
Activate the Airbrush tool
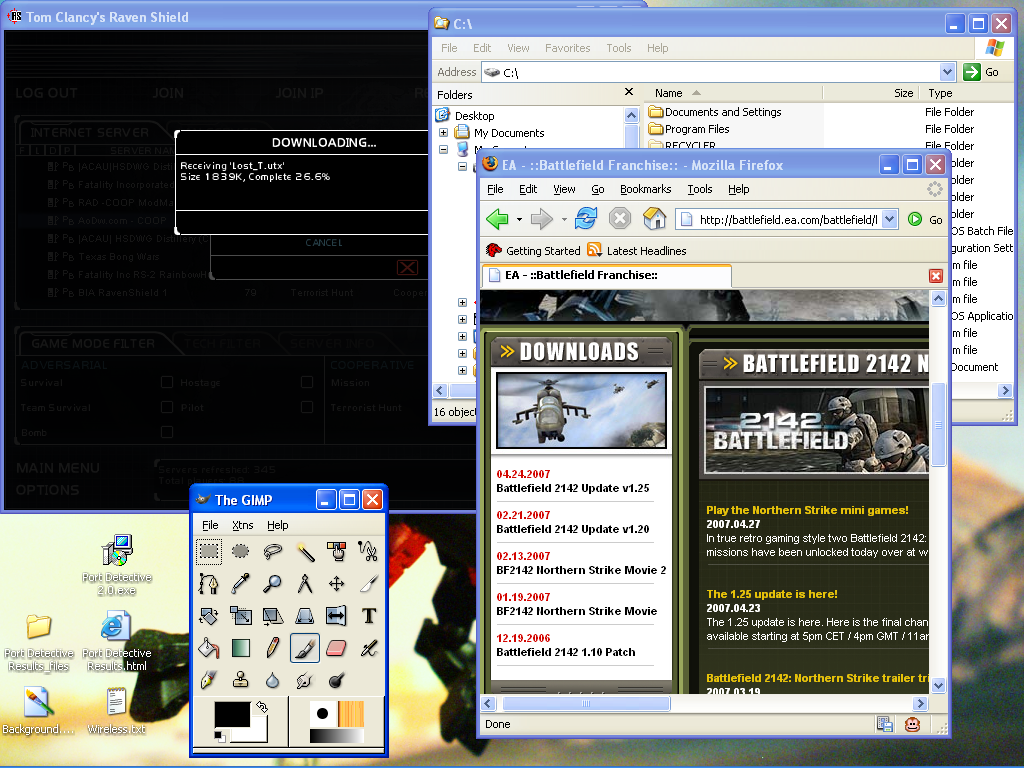(x=368, y=648)
